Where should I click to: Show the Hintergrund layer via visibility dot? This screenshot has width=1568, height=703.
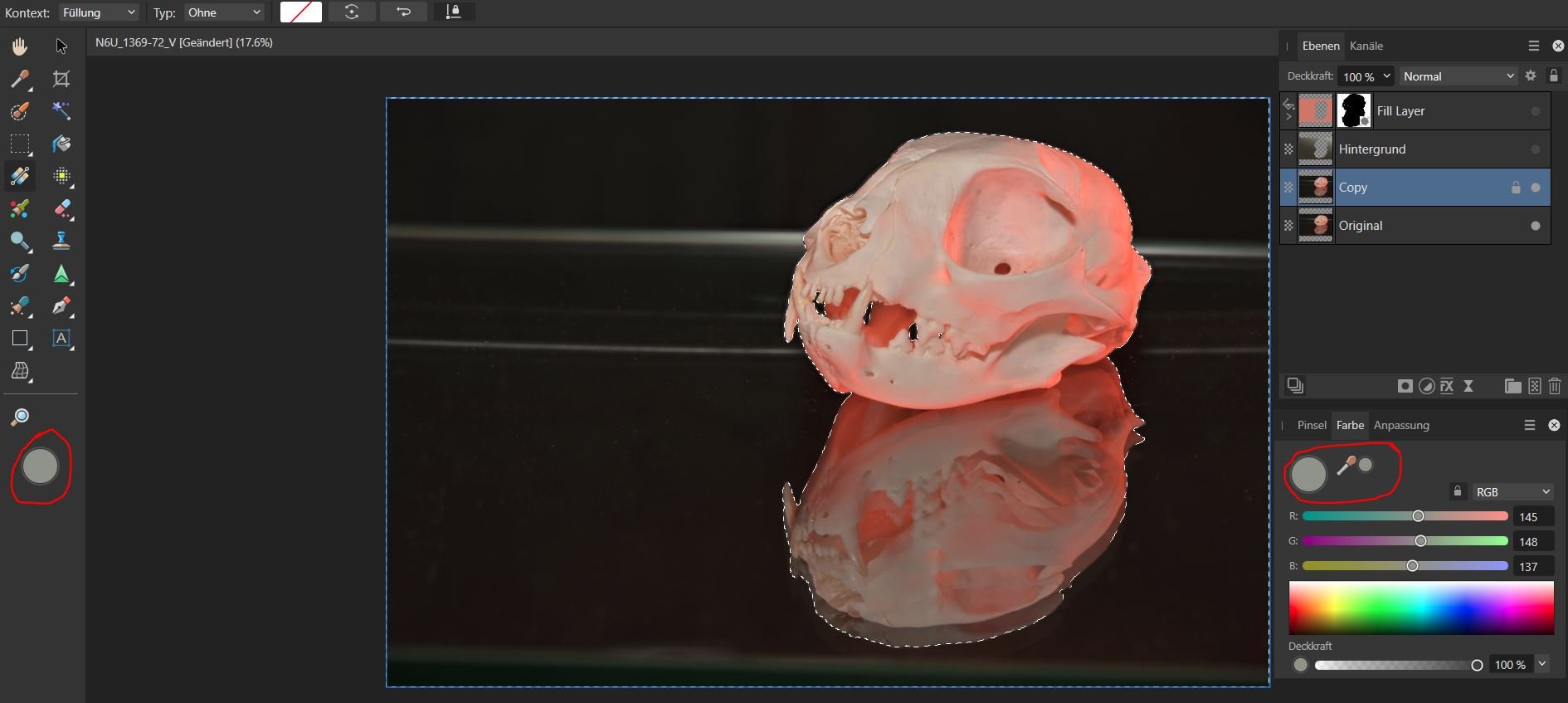(1536, 149)
